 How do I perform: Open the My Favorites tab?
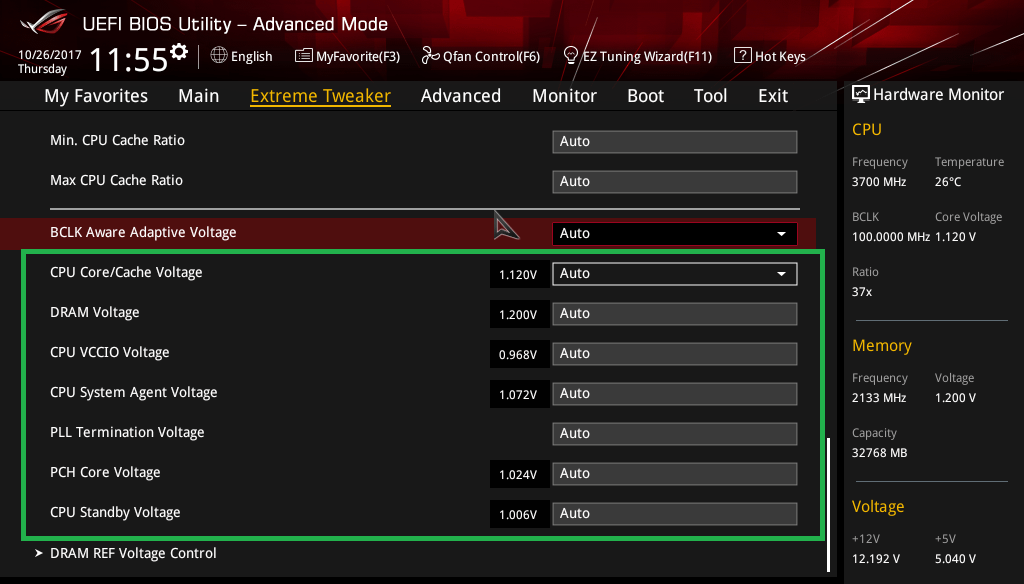[96, 96]
